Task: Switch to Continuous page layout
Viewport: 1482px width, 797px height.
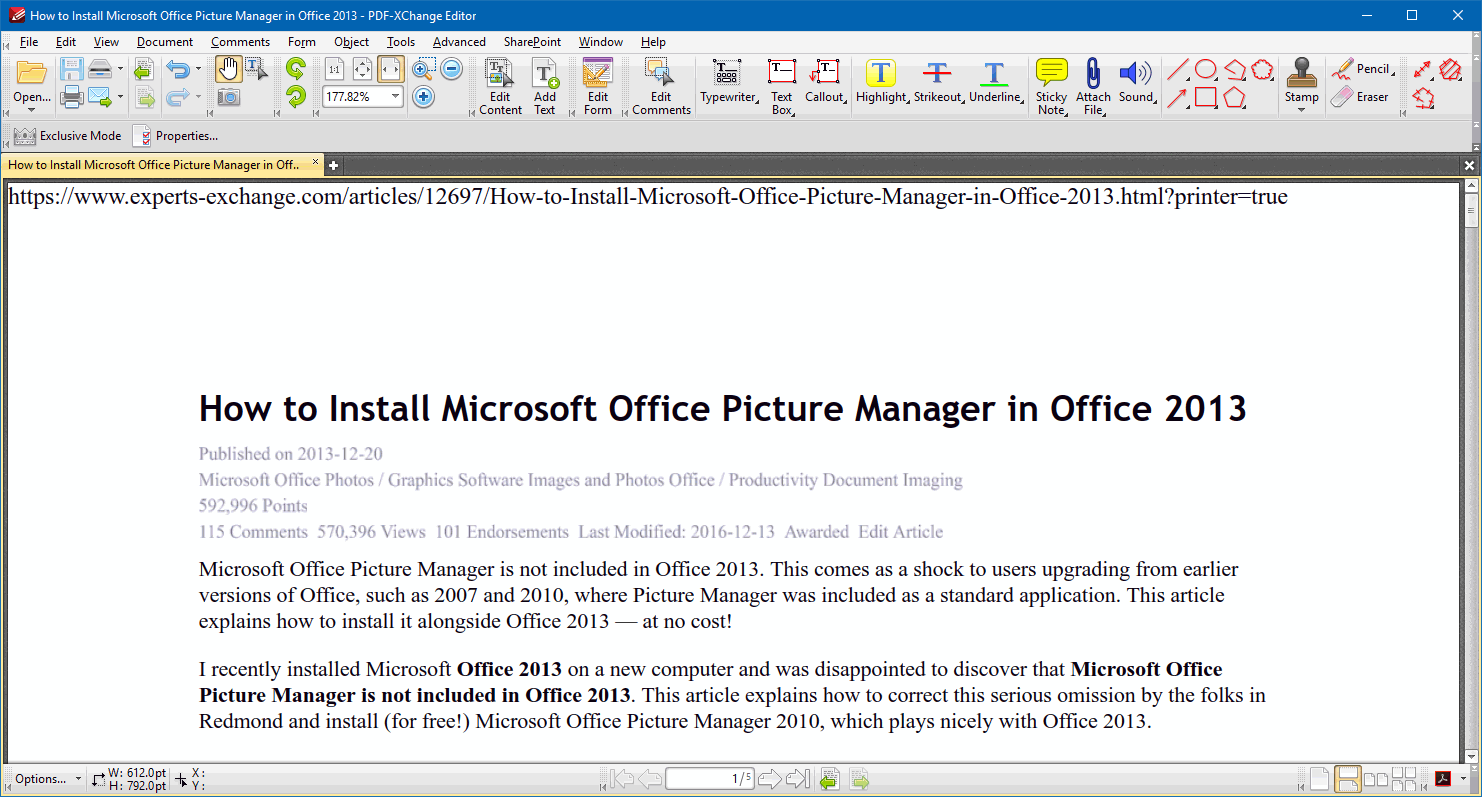Action: [x=1348, y=779]
